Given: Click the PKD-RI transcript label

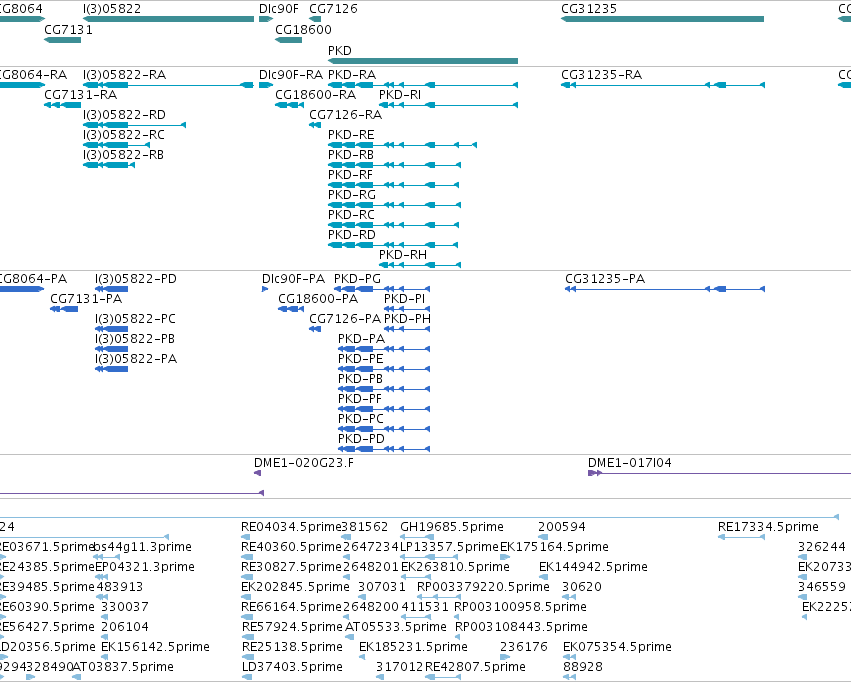Looking at the screenshot, I should click(400, 94).
